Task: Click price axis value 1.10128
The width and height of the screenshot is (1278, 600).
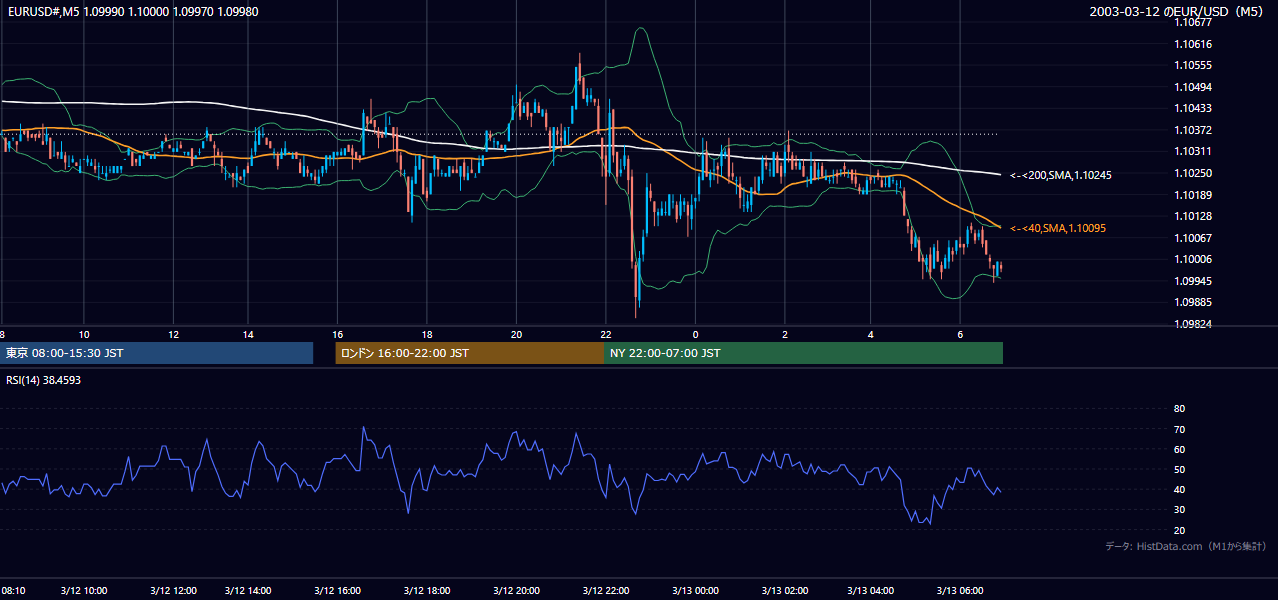Action: [x=1192, y=216]
